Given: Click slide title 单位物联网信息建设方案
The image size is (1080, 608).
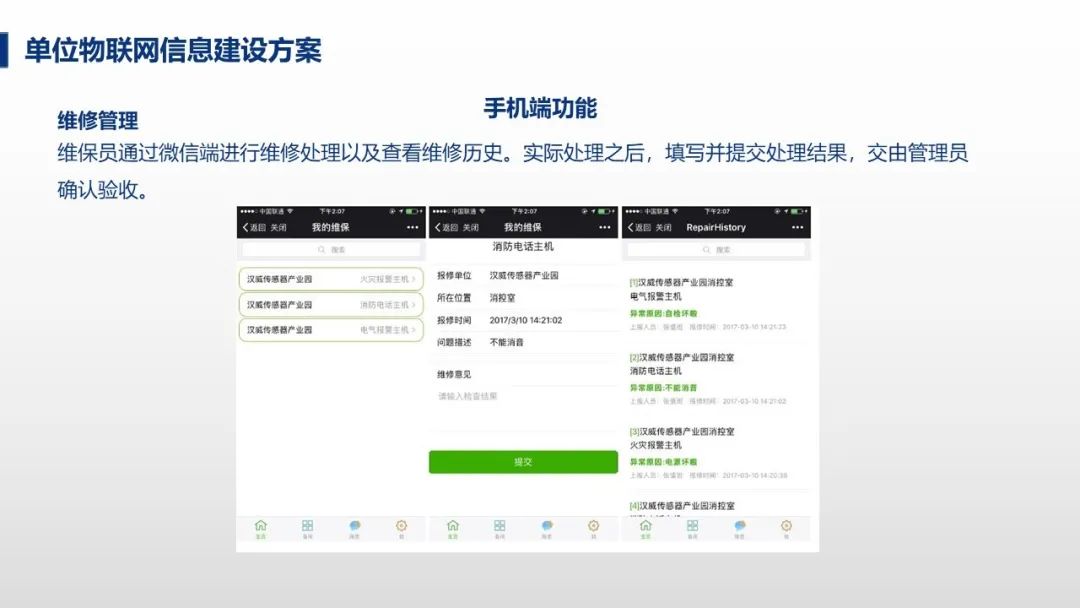Looking at the screenshot, I should point(173,50).
